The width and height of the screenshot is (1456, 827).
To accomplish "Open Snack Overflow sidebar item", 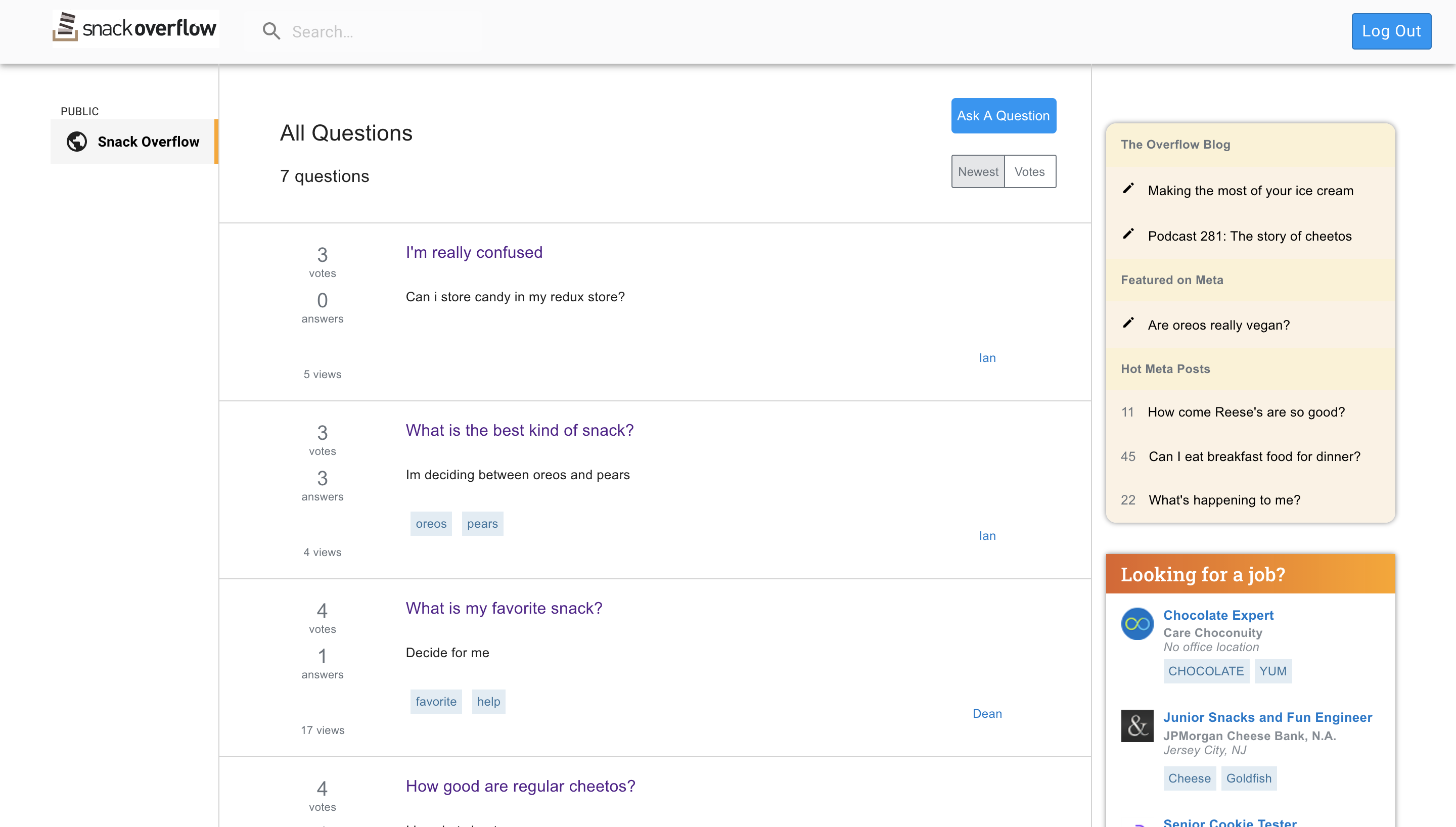I will 148,142.
